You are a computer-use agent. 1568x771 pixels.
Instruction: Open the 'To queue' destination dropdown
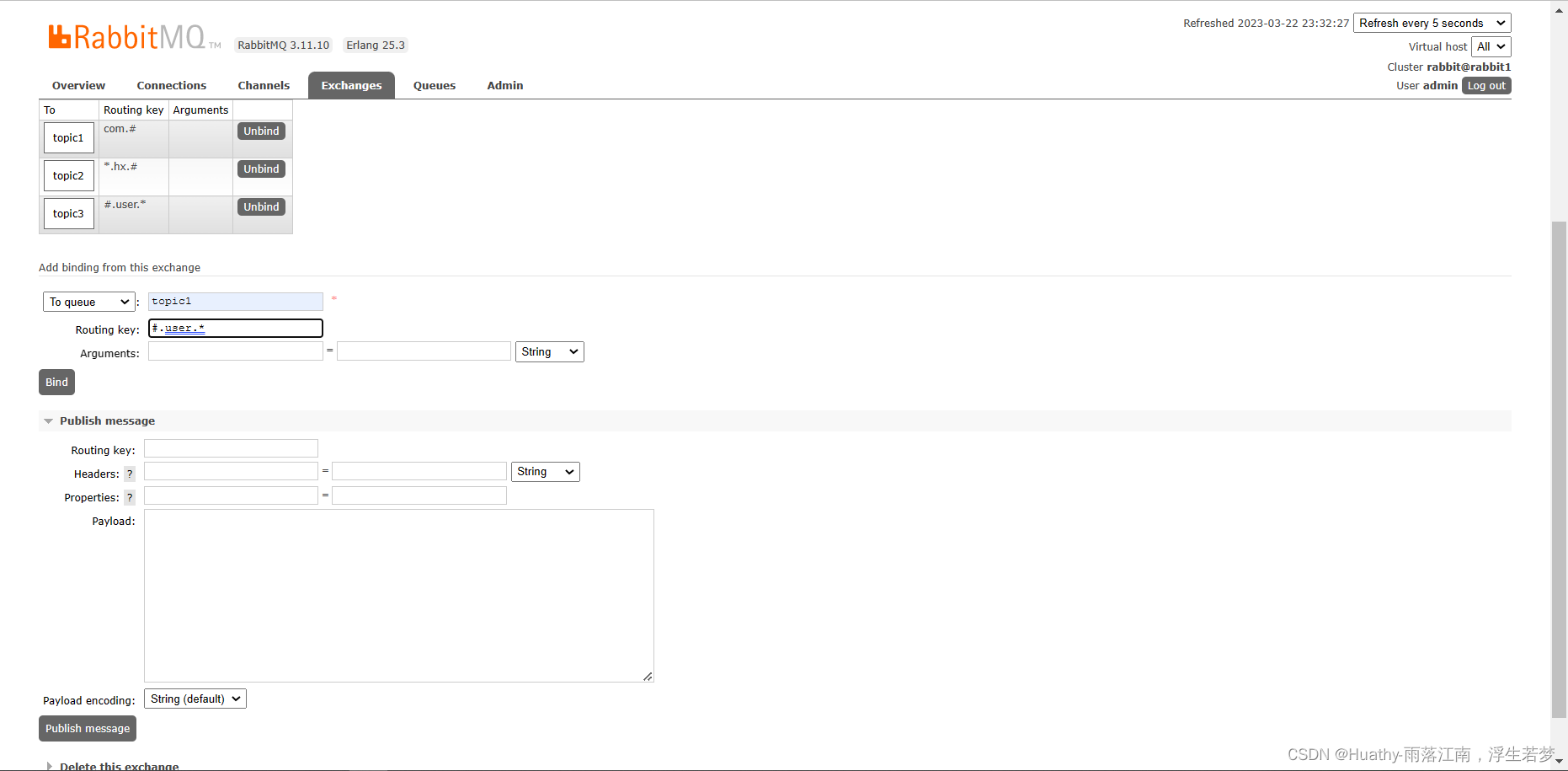(88, 302)
